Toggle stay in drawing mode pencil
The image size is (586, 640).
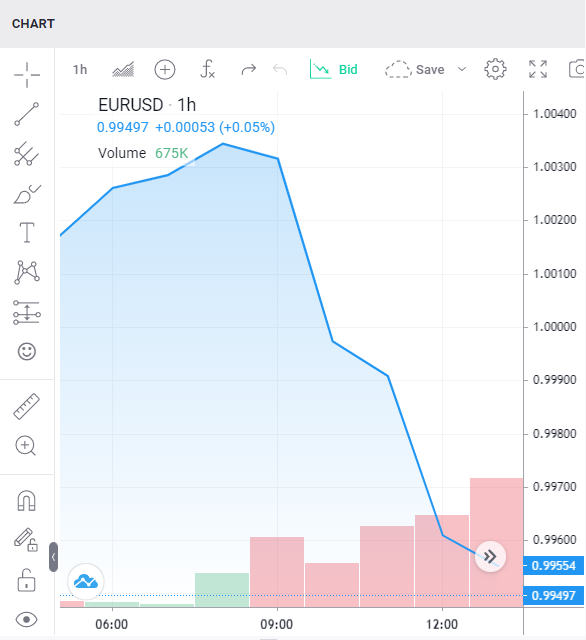coord(26,540)
